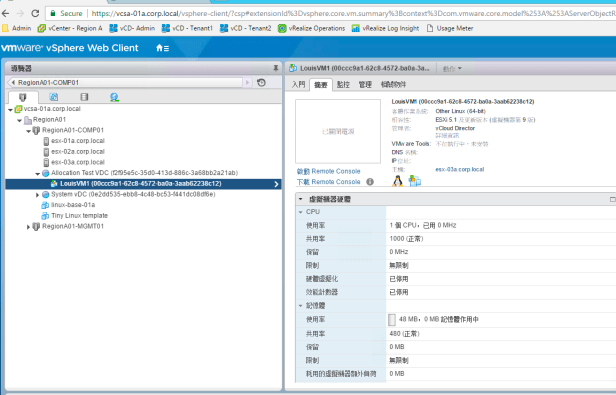Maximize the 虛擬機器硬體 panel
The height and width of the screenshot is (395, 616).
coord(612,199)
